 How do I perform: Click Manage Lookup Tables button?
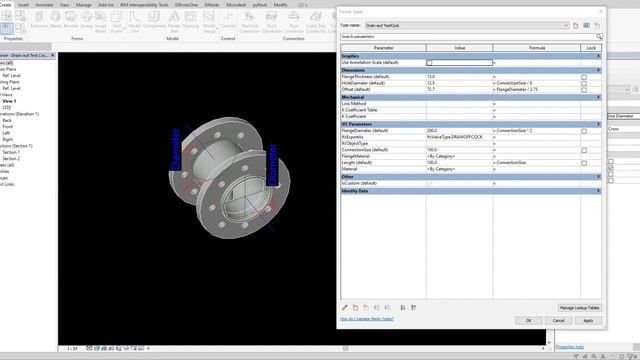tap(580, 308)
